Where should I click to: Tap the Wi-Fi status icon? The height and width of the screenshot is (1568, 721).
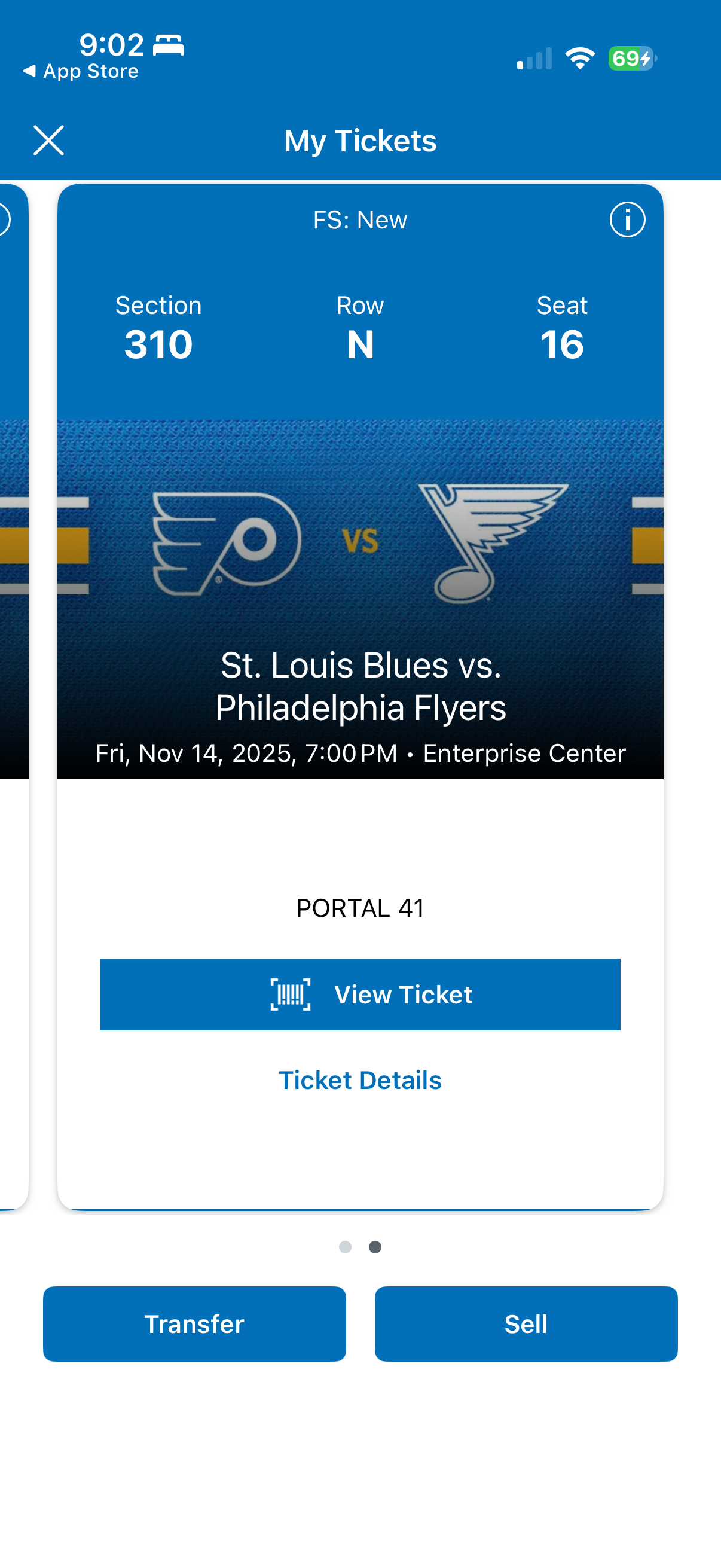point(580,59)
